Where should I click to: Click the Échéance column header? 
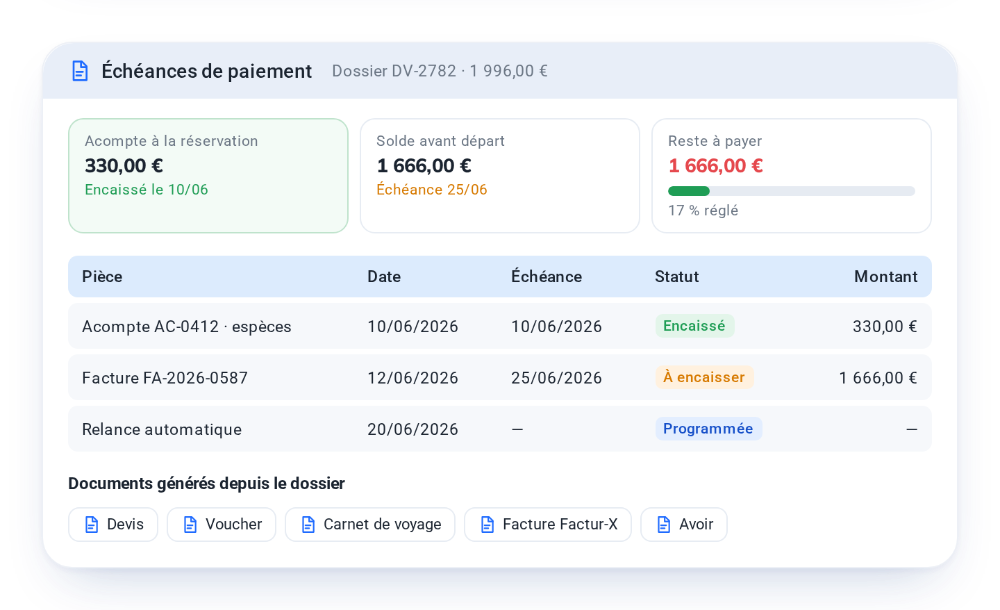547,276
